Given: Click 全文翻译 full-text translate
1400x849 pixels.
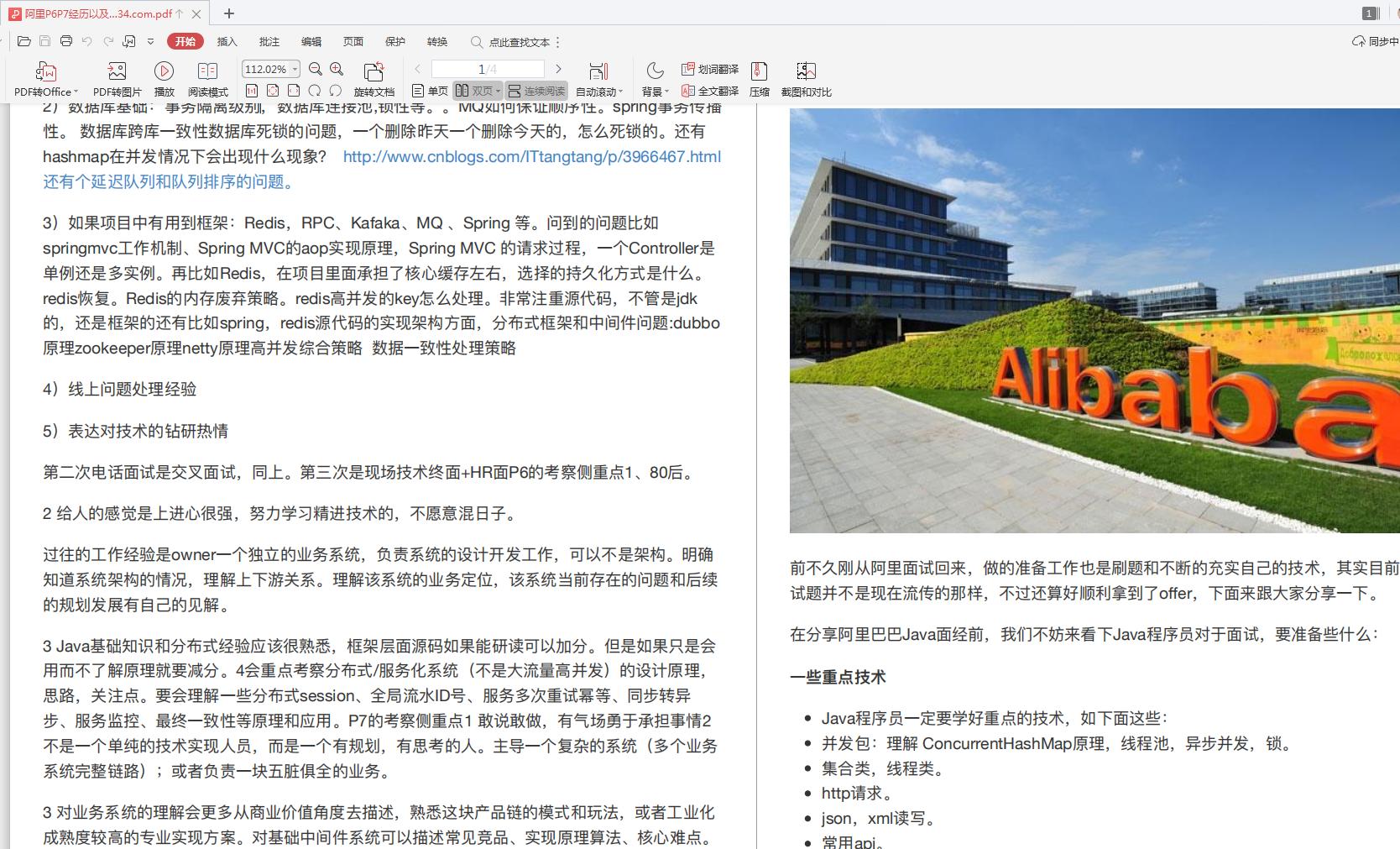Looking at the screenshot, I should click(718, 91).
